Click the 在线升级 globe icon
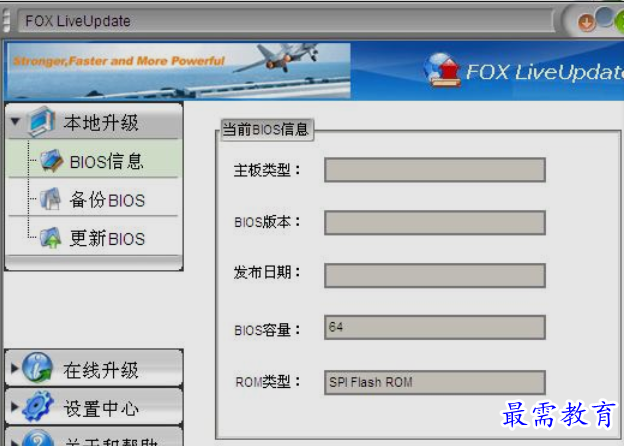Viewport: 624px width, 446px height. click(x=37, y=368)
